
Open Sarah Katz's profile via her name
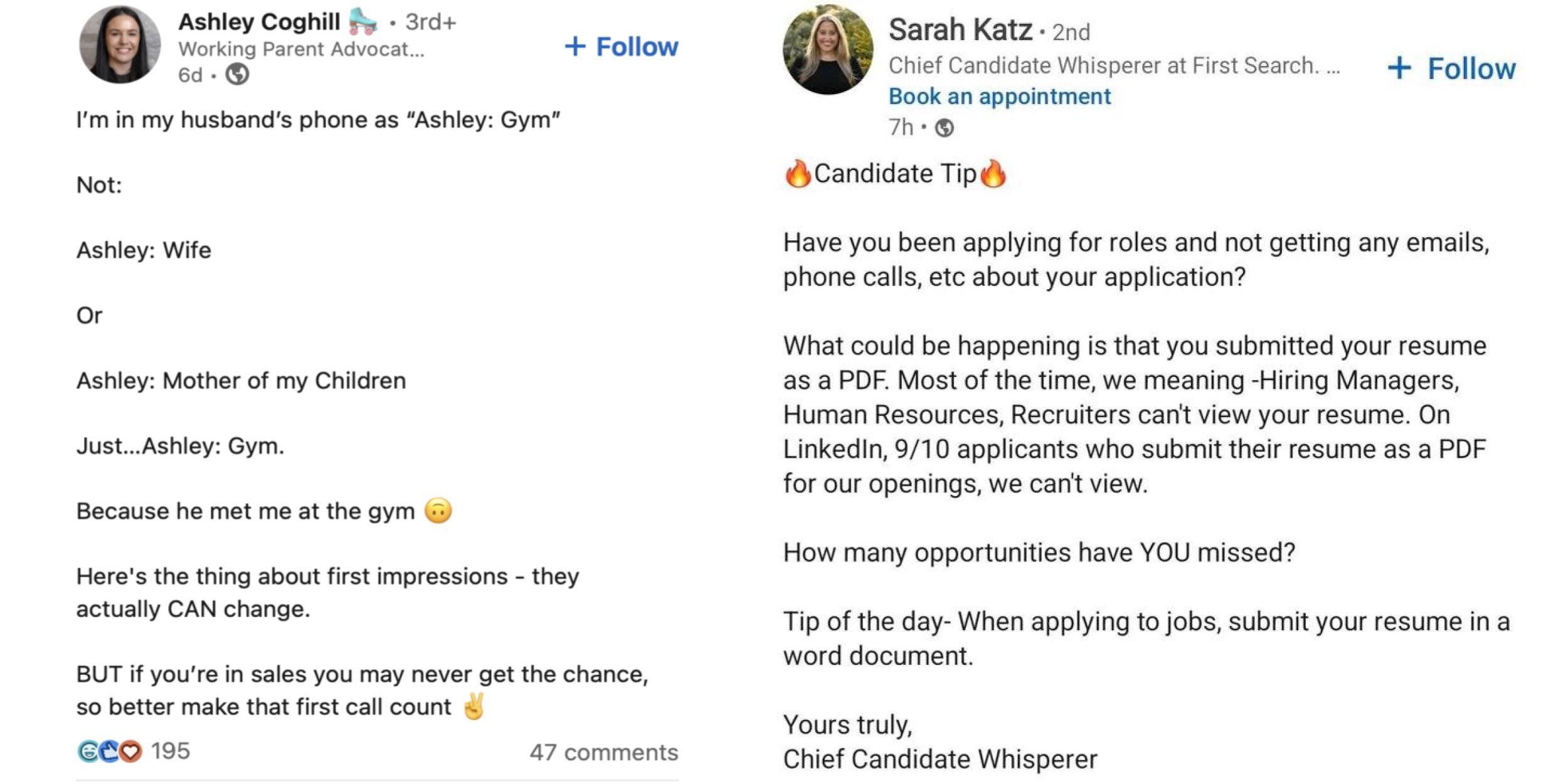click(958, 29)
